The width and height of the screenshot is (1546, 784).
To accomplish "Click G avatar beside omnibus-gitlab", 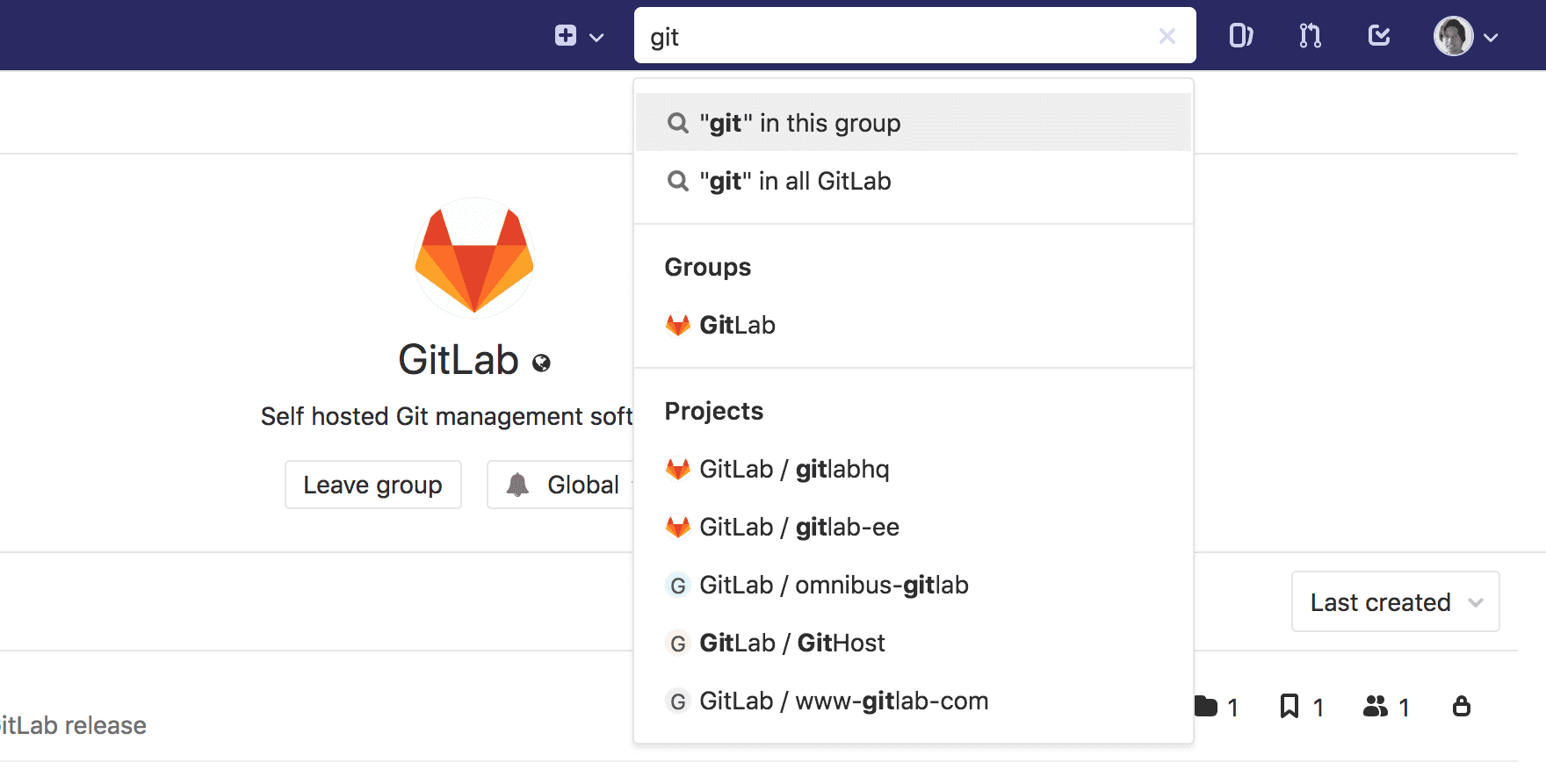I will coord(677,586).
